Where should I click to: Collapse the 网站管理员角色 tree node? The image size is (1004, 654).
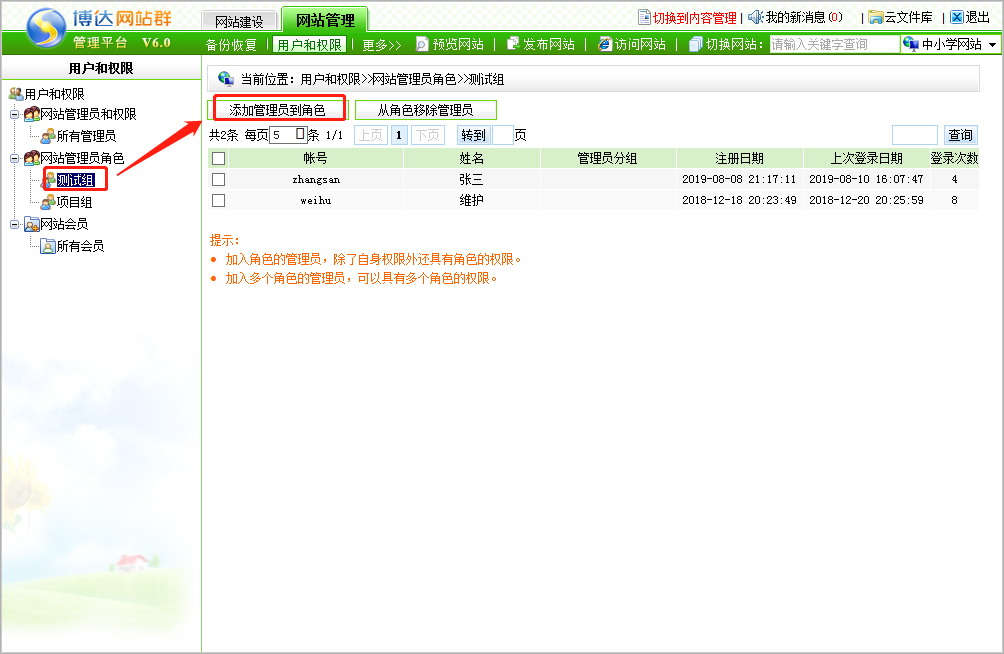[x=15, y=158]
